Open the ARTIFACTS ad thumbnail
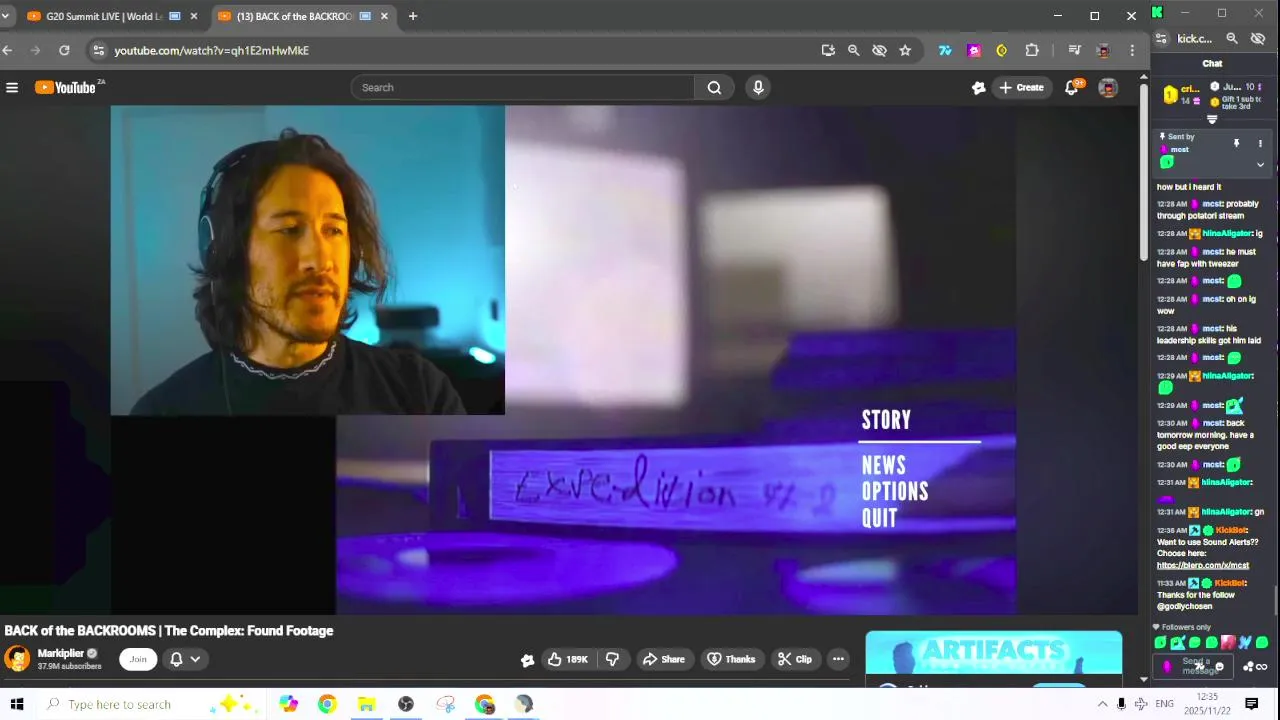Viewport: 1280px width, 720px height. tap(993, 653)
